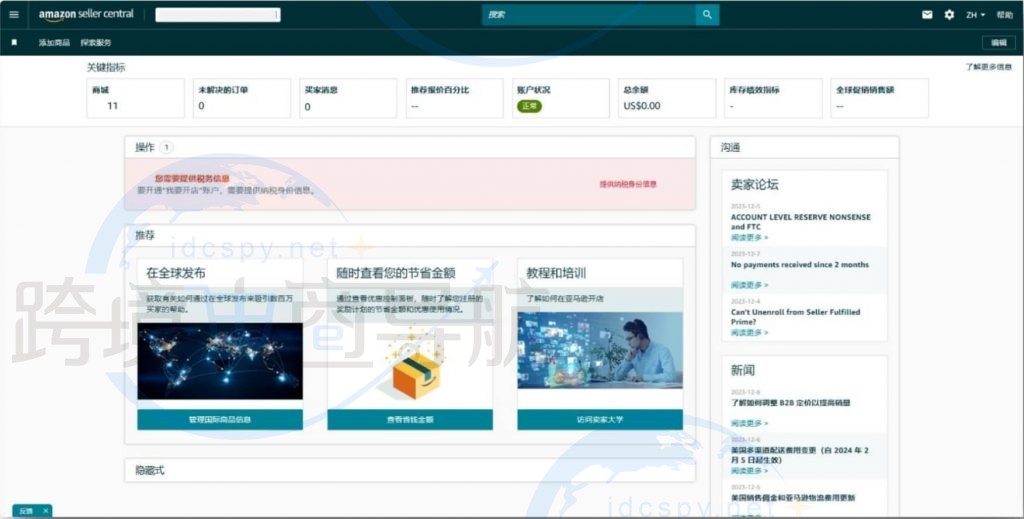Expand the 隐藏式 section
This screenshot has width=1024, height=519.
(410, 470)
